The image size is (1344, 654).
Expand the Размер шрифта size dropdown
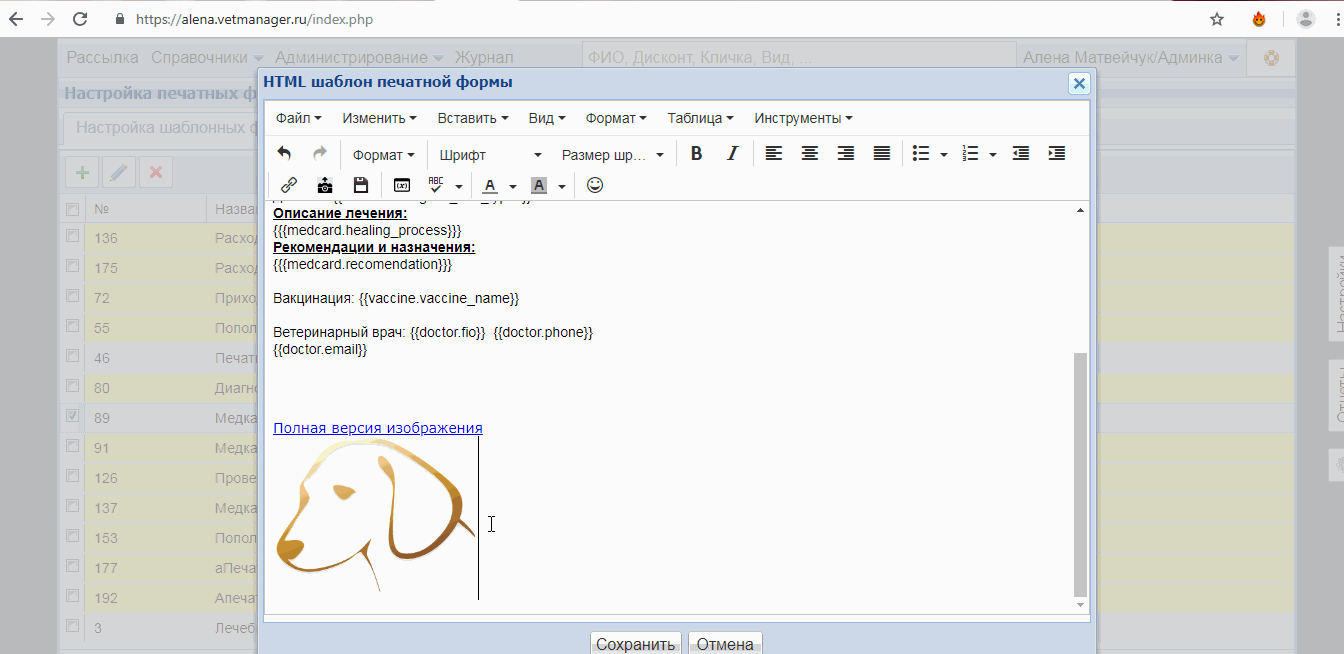click(612, 155)
